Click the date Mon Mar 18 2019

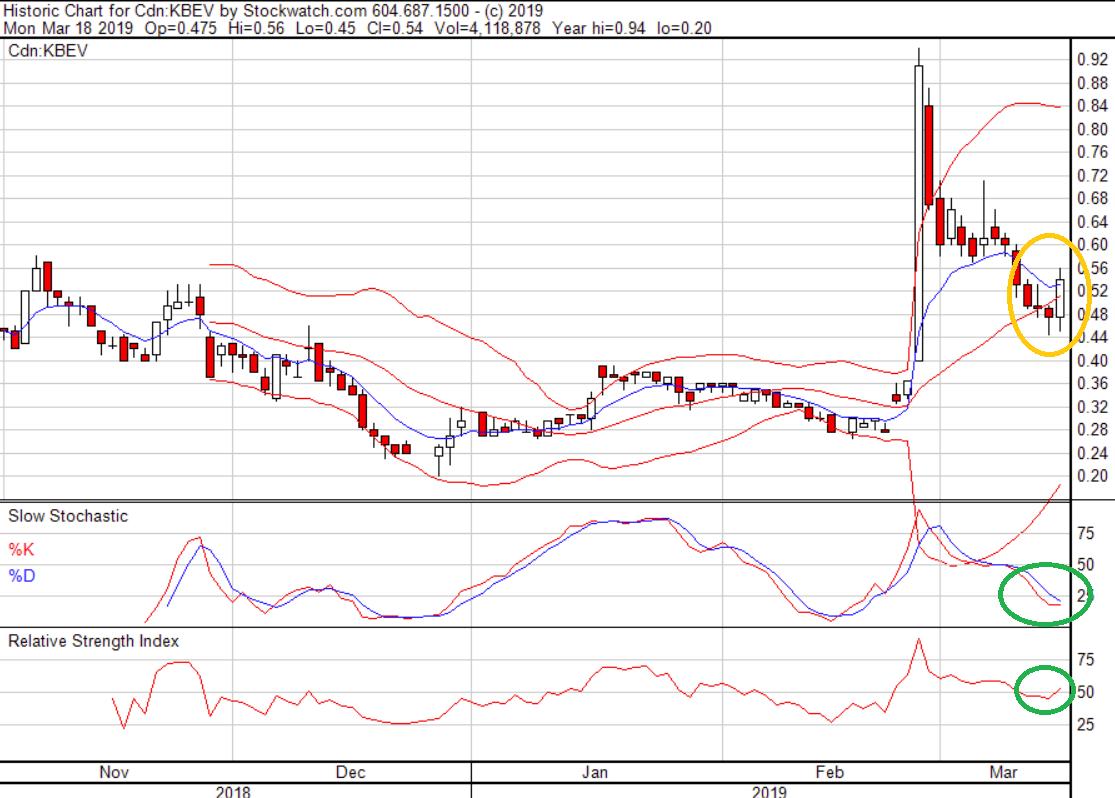pyautogui.click(x=68, y=28)
